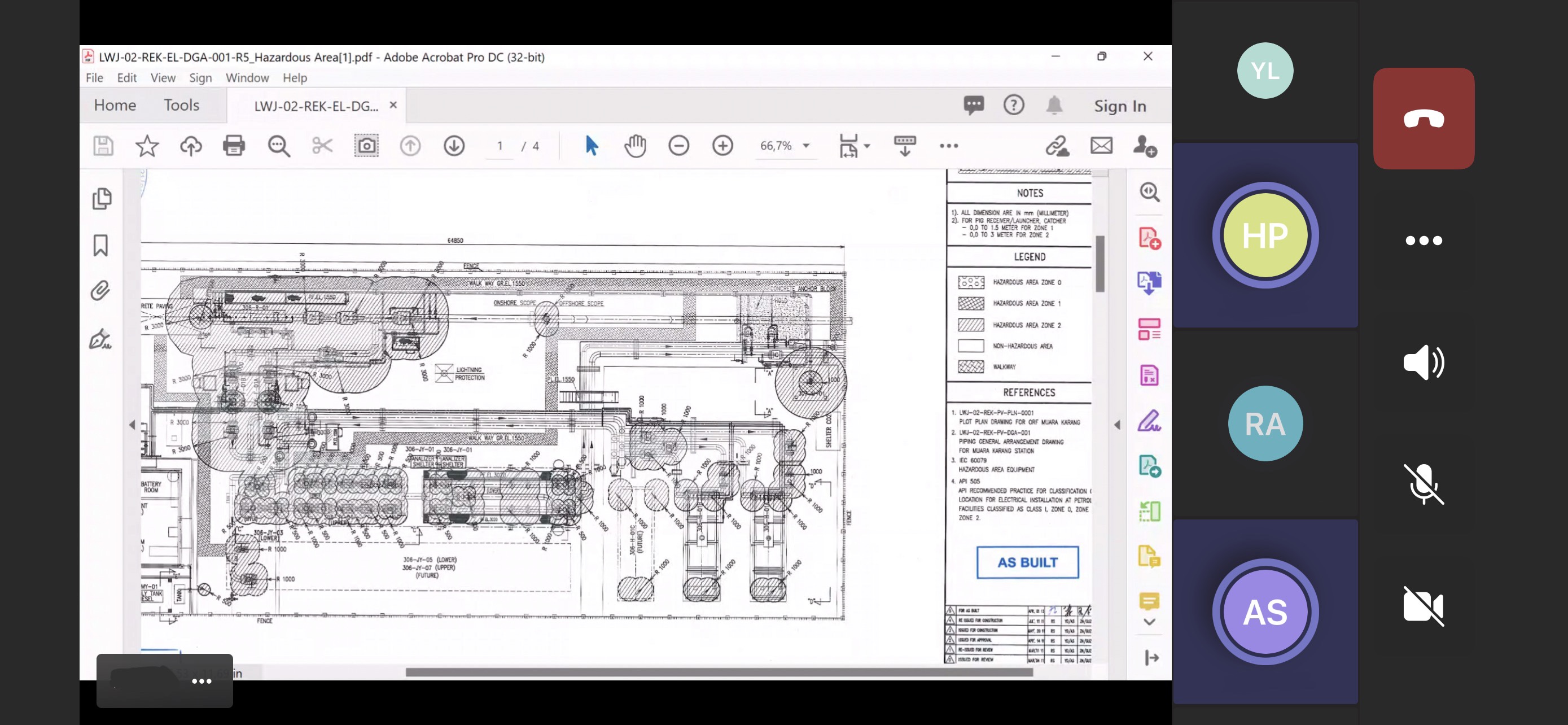Open the Bookmarks panel icon
1568x725 pixels.
pyautogui.click(x=101, y=245)
